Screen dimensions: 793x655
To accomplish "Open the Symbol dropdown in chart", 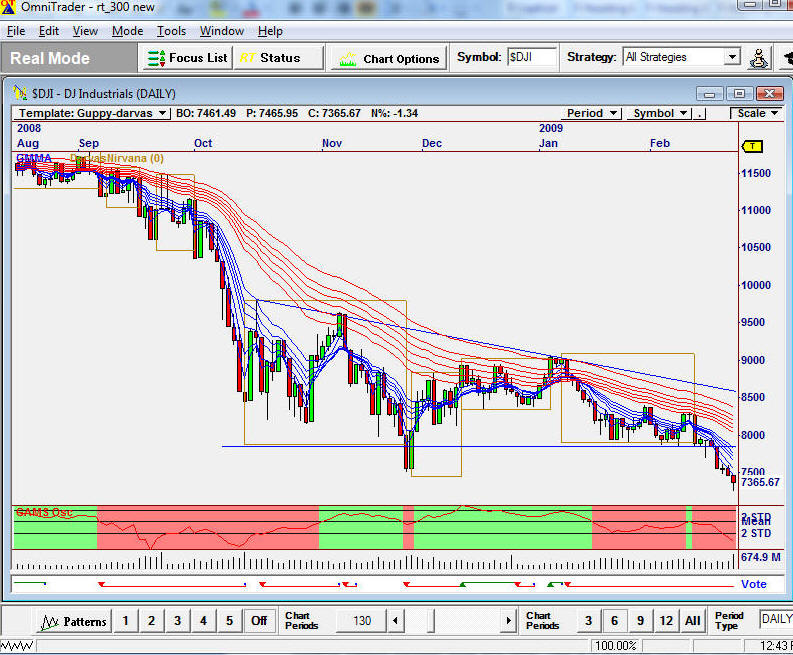I will point(659,113).
